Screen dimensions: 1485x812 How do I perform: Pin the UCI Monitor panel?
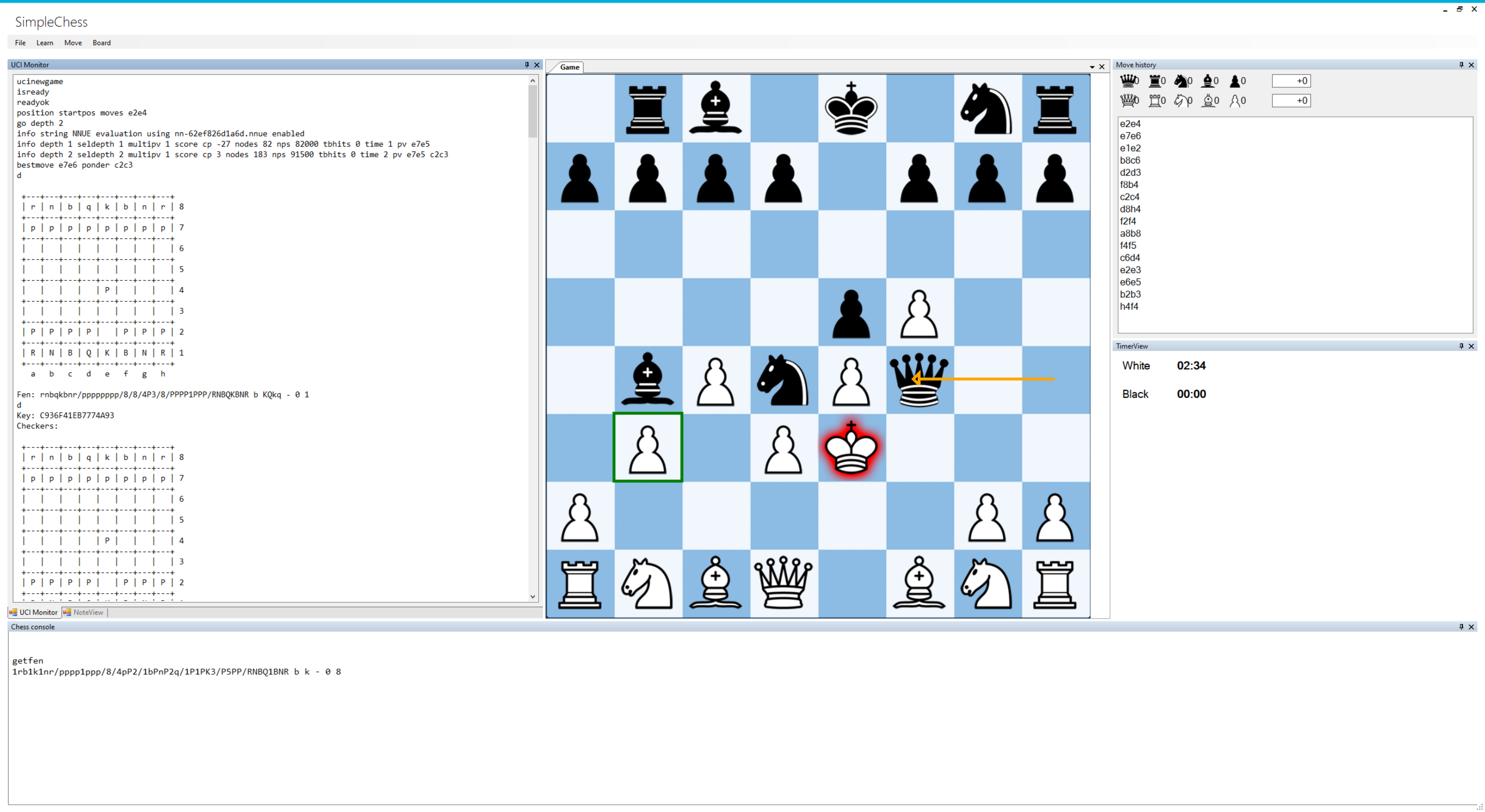(x=526, y=65)
